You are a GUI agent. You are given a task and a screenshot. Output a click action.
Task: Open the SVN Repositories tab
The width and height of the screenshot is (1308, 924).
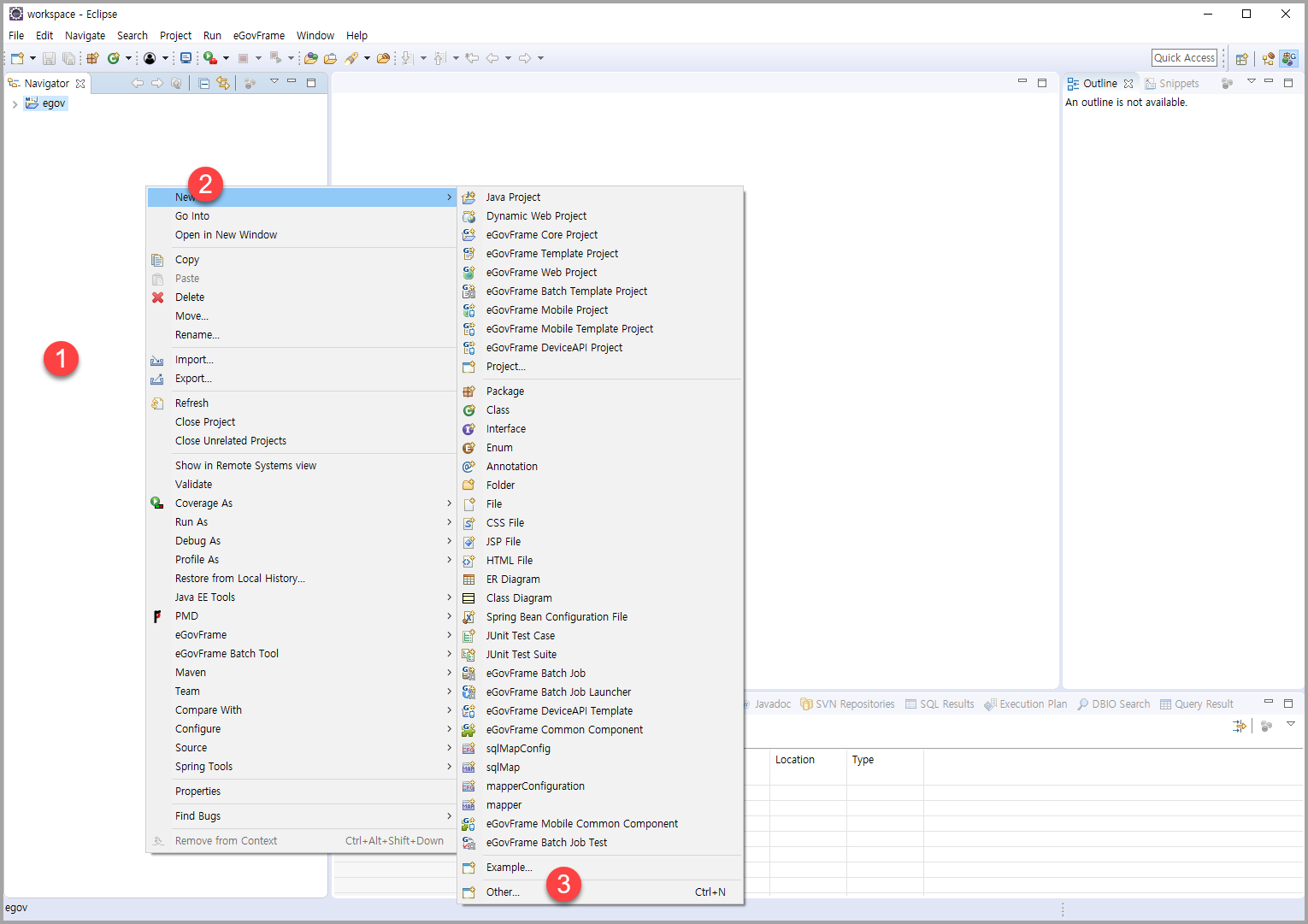click(847, 704)
